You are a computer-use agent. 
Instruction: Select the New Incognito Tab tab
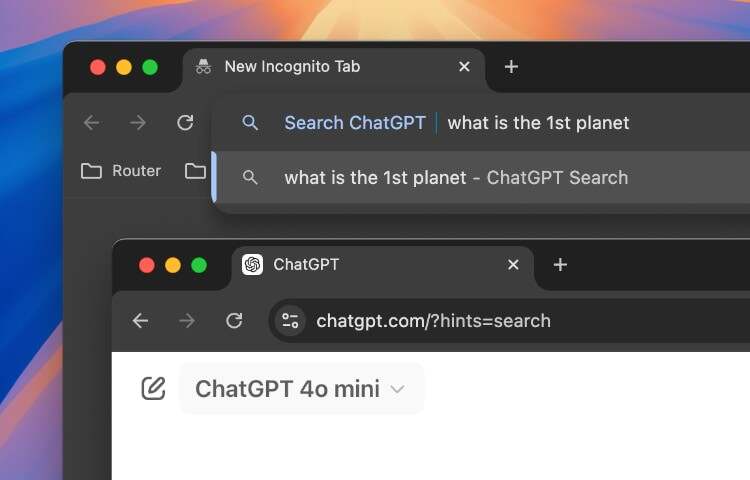coord(320,67)
